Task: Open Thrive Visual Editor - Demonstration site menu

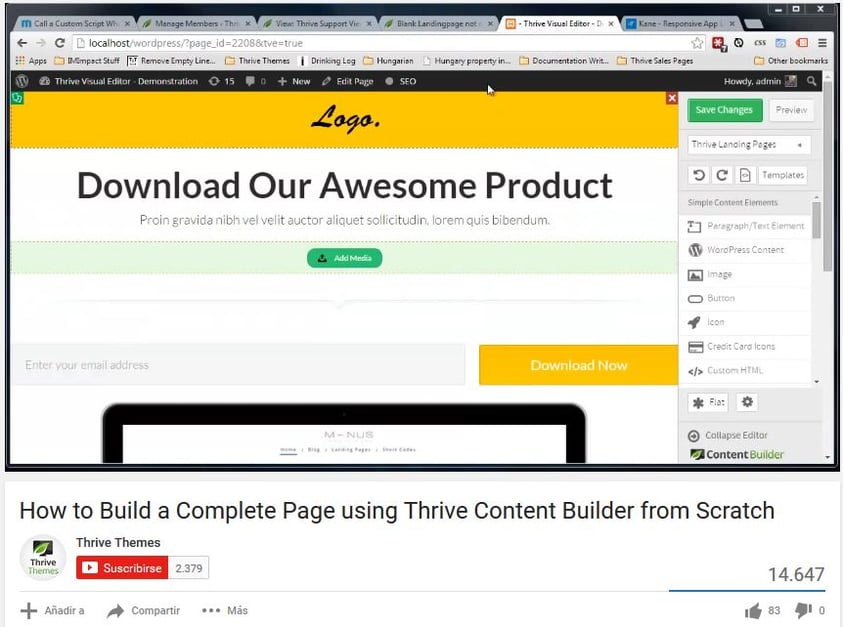Action: pyautogui.click(x=119, y=81)
